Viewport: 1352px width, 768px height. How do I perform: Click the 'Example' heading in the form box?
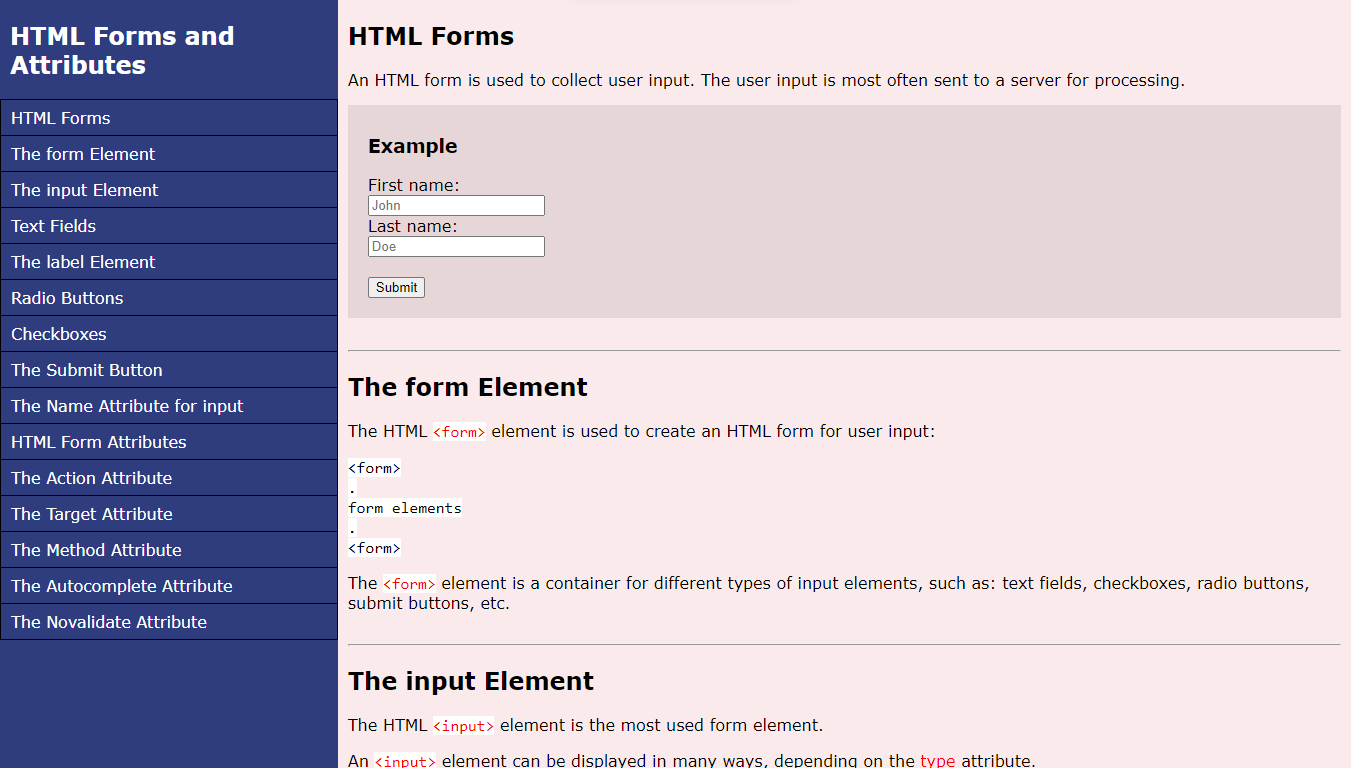tap(412, 146)
